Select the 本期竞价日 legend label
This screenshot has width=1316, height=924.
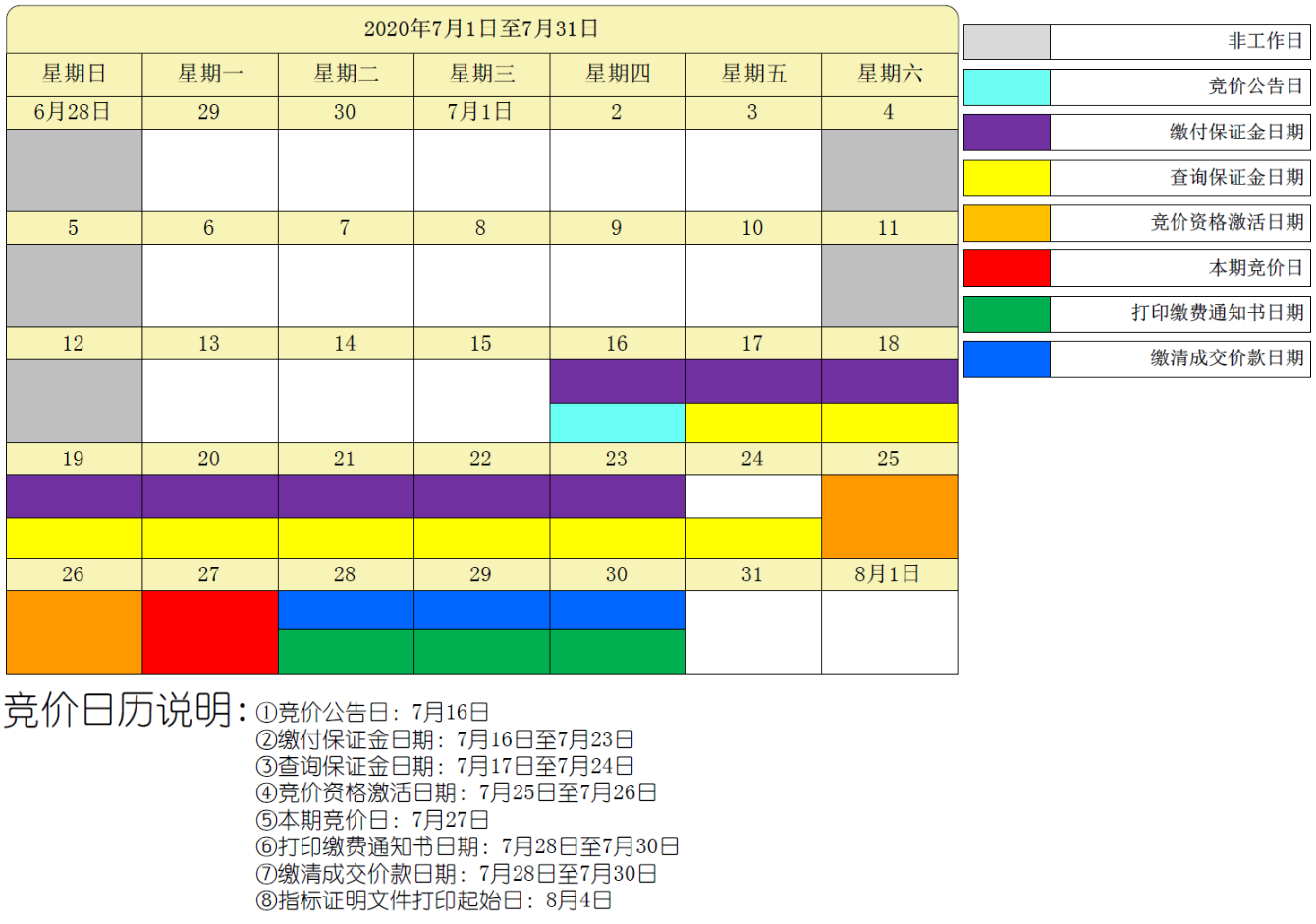point(1255,267)
